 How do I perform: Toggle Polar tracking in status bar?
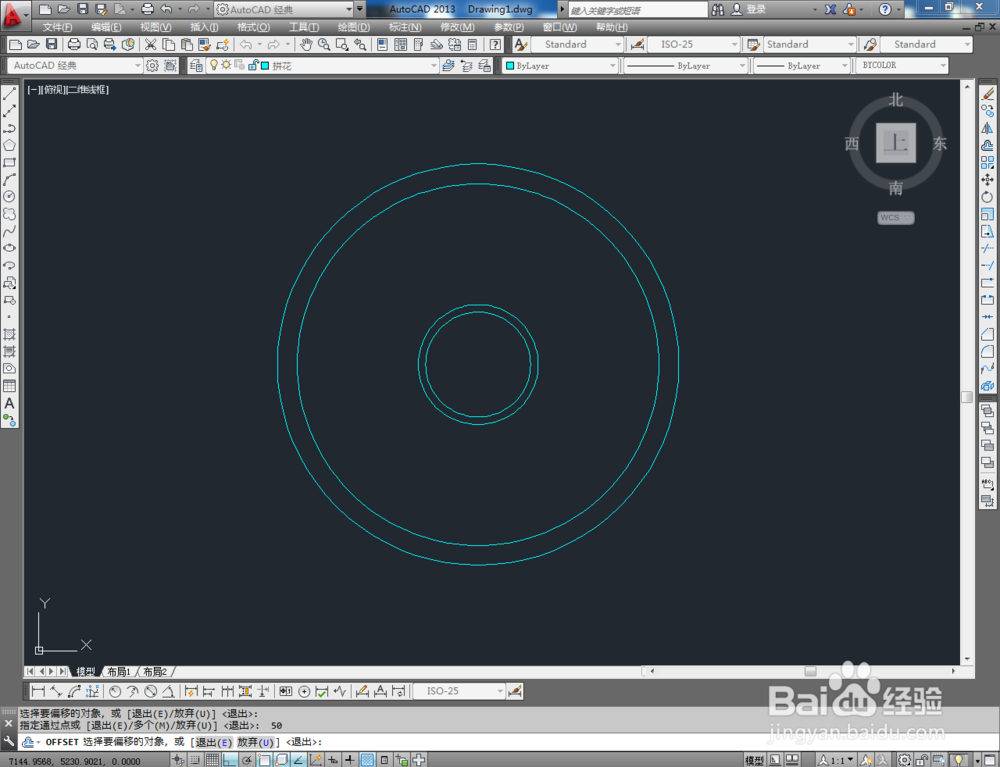[247, 760]
